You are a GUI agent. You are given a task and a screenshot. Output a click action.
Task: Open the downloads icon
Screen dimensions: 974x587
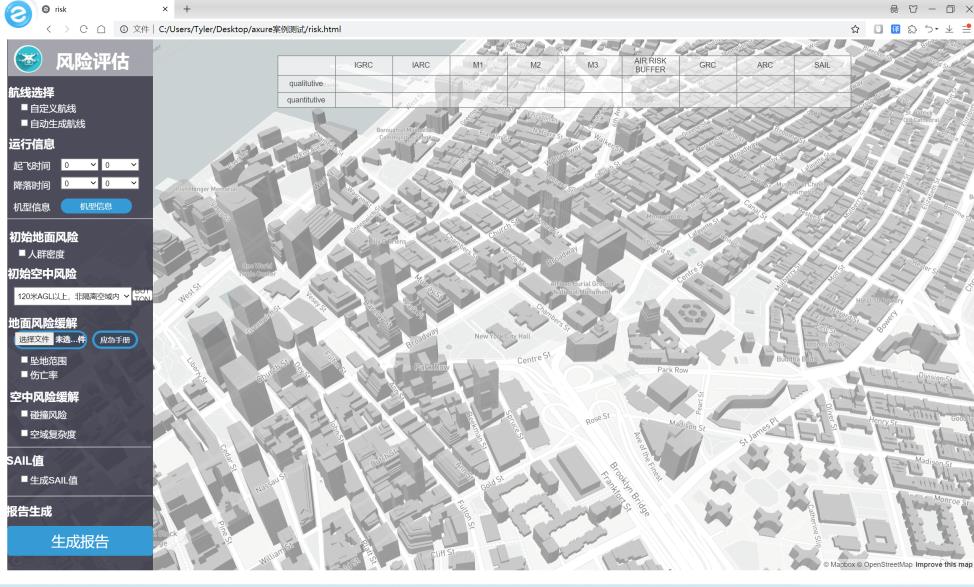[949, 29]
